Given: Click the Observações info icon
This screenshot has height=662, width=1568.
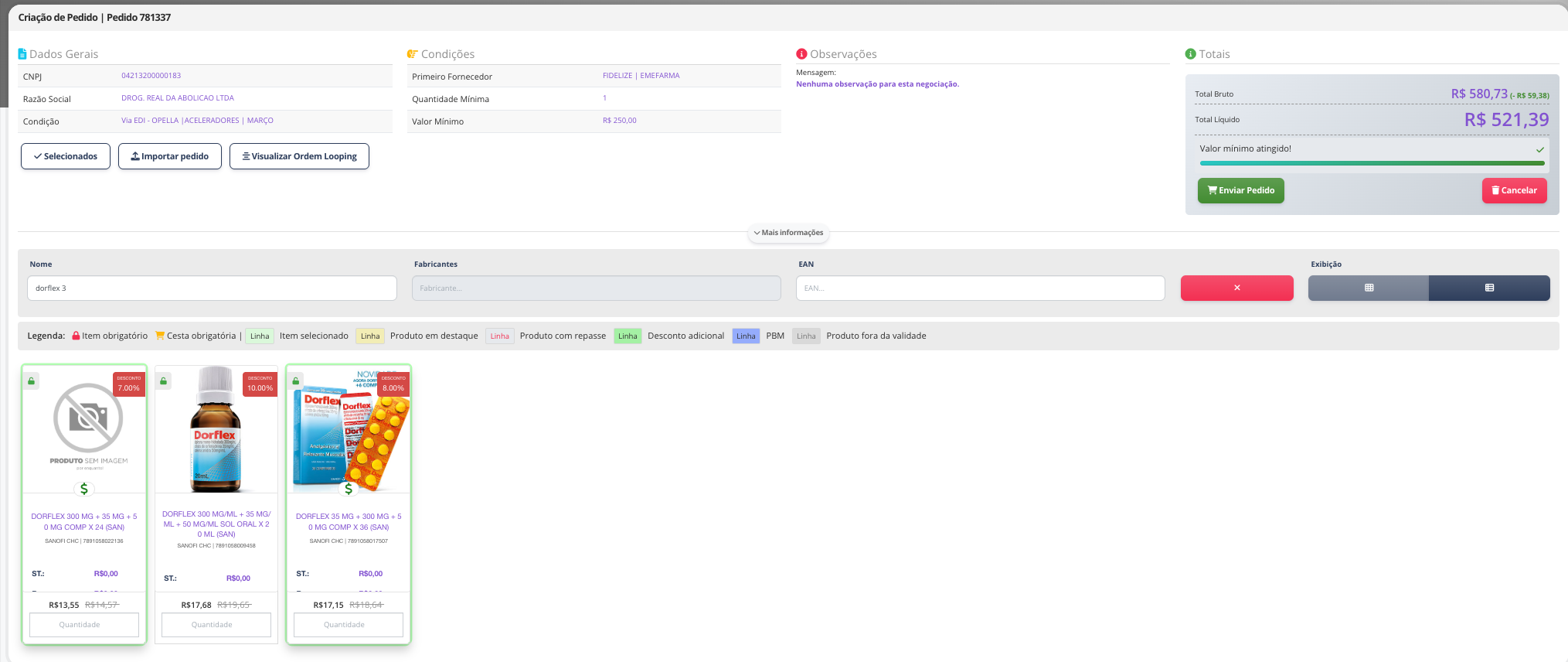Looking at the screenshot, I should (801, 54).
